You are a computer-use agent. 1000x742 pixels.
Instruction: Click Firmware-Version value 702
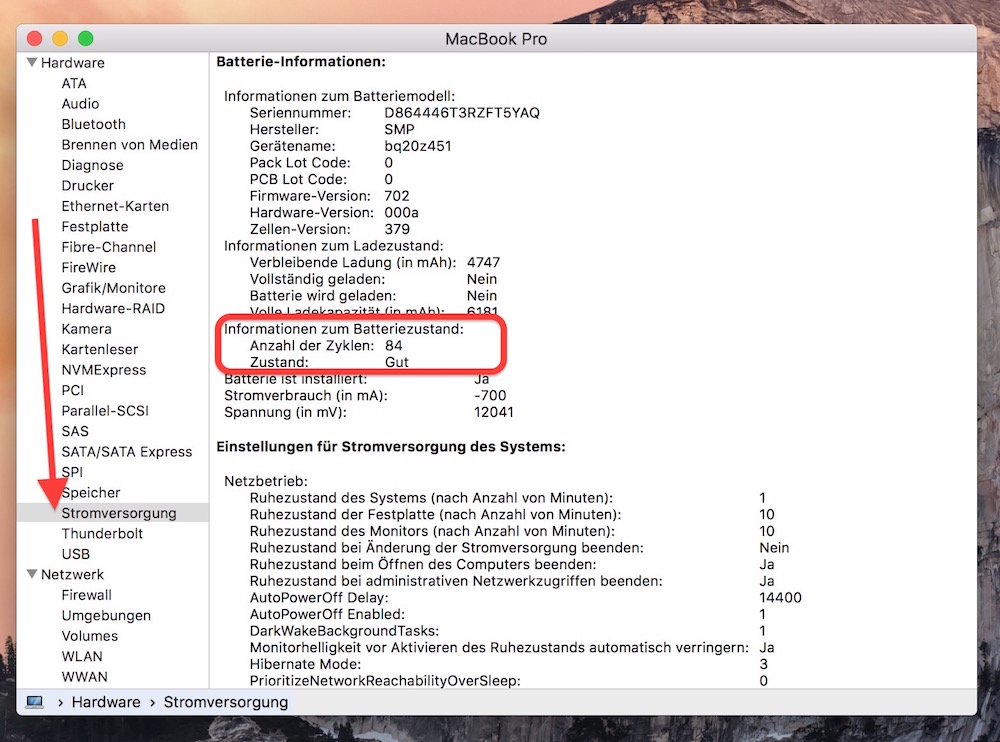pyautogui.click(x=397, y=196)
